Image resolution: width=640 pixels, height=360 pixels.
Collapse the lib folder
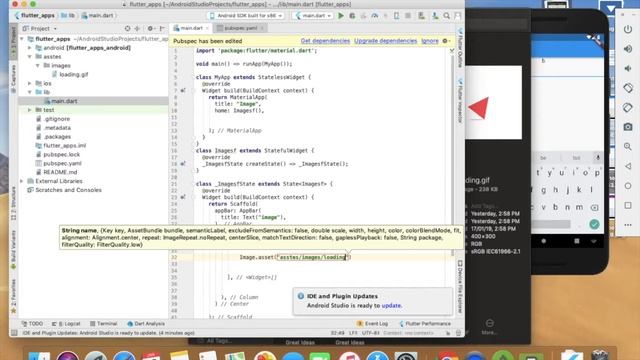(29, 92)
